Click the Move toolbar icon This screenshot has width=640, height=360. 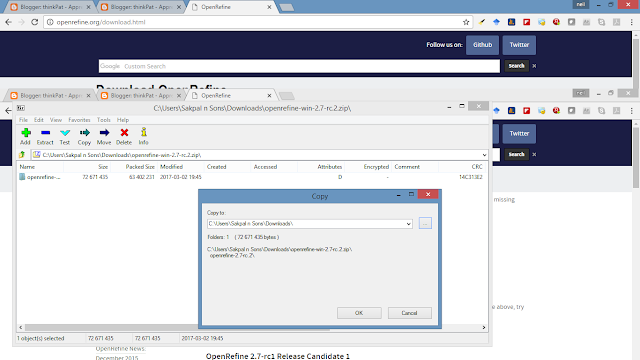[104, 133]
